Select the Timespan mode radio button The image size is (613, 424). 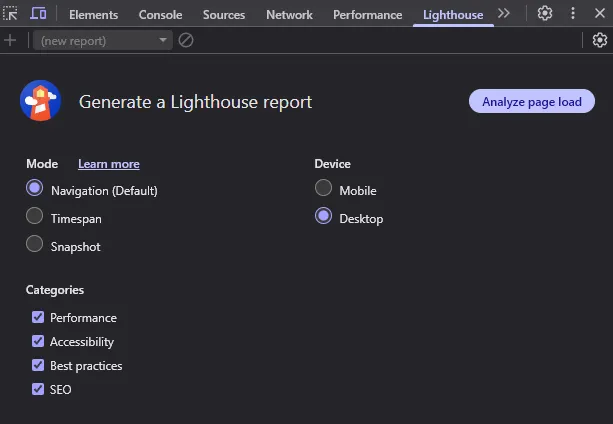point(35,217)
